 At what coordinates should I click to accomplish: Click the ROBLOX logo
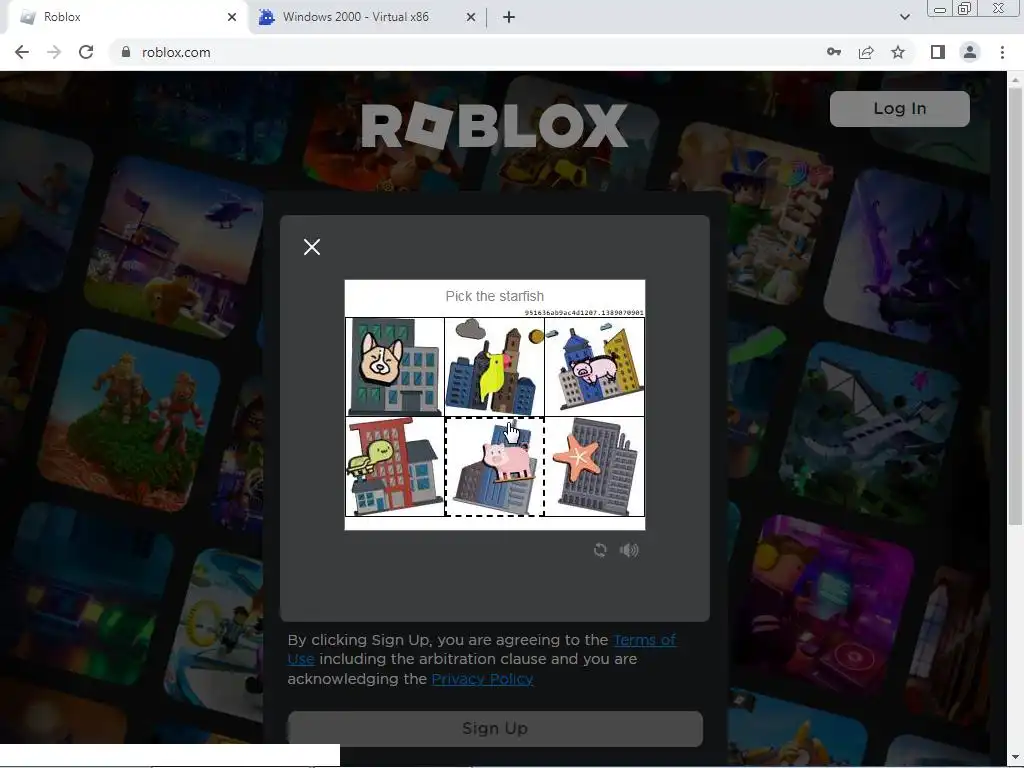point(494,125)
